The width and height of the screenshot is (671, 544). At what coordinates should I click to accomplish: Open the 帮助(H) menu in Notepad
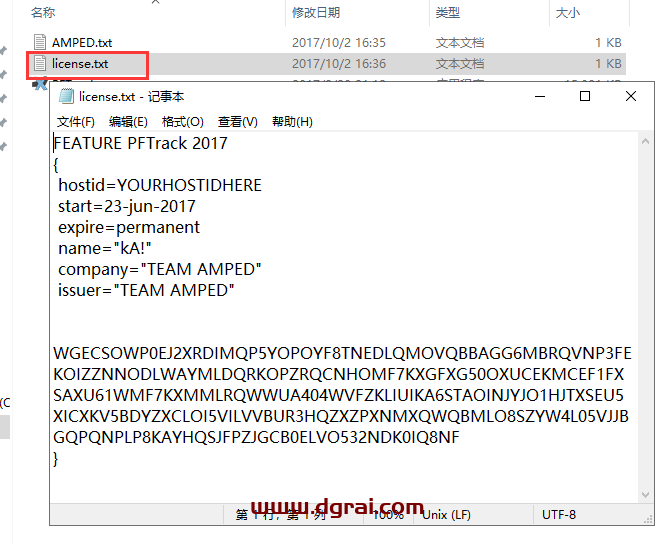[x=292, y=122]
